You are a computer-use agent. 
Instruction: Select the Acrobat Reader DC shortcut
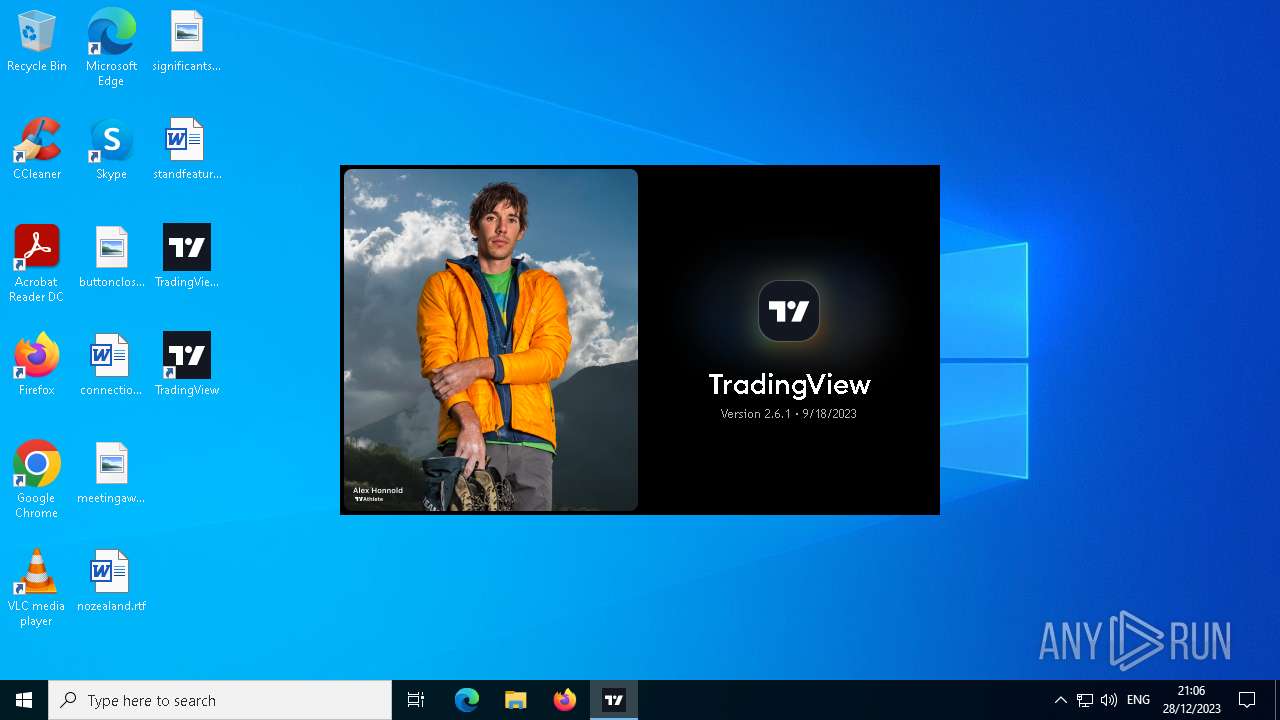point(37,263)
